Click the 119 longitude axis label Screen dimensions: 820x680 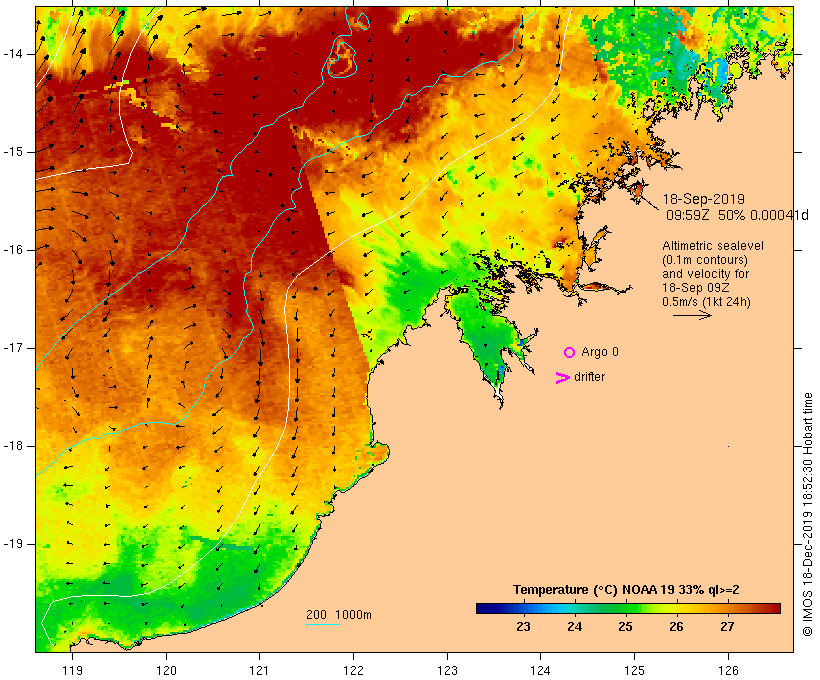pyautogui.click(x=72, y=670)
